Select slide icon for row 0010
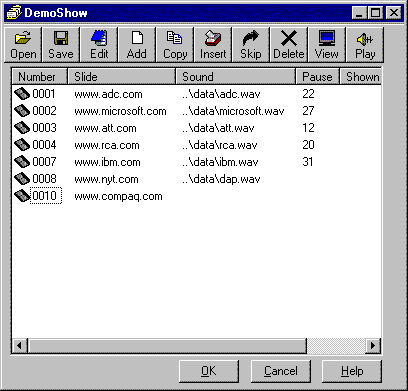 click(x=22, y=196)
